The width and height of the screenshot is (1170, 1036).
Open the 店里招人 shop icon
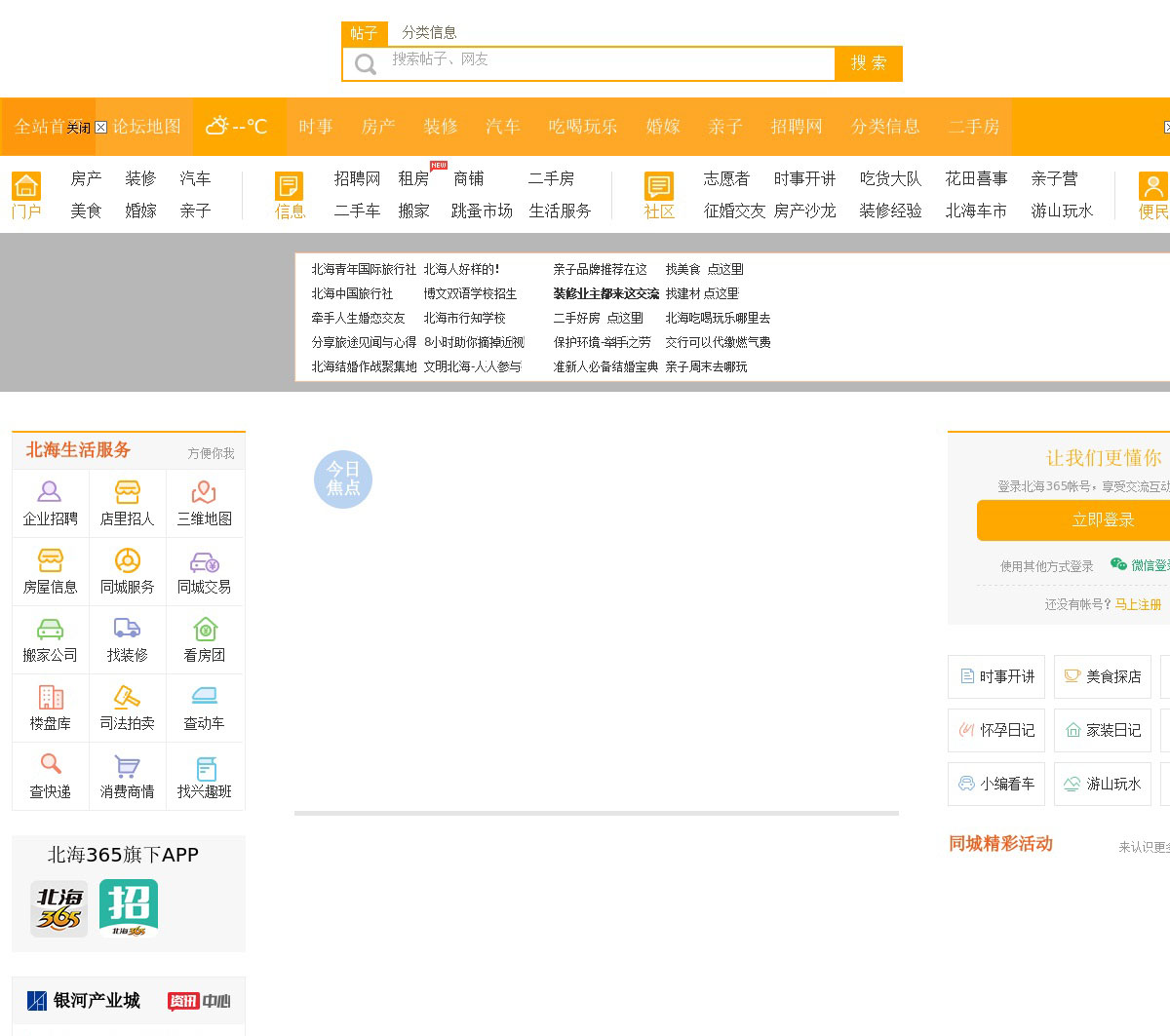(127, 492)
